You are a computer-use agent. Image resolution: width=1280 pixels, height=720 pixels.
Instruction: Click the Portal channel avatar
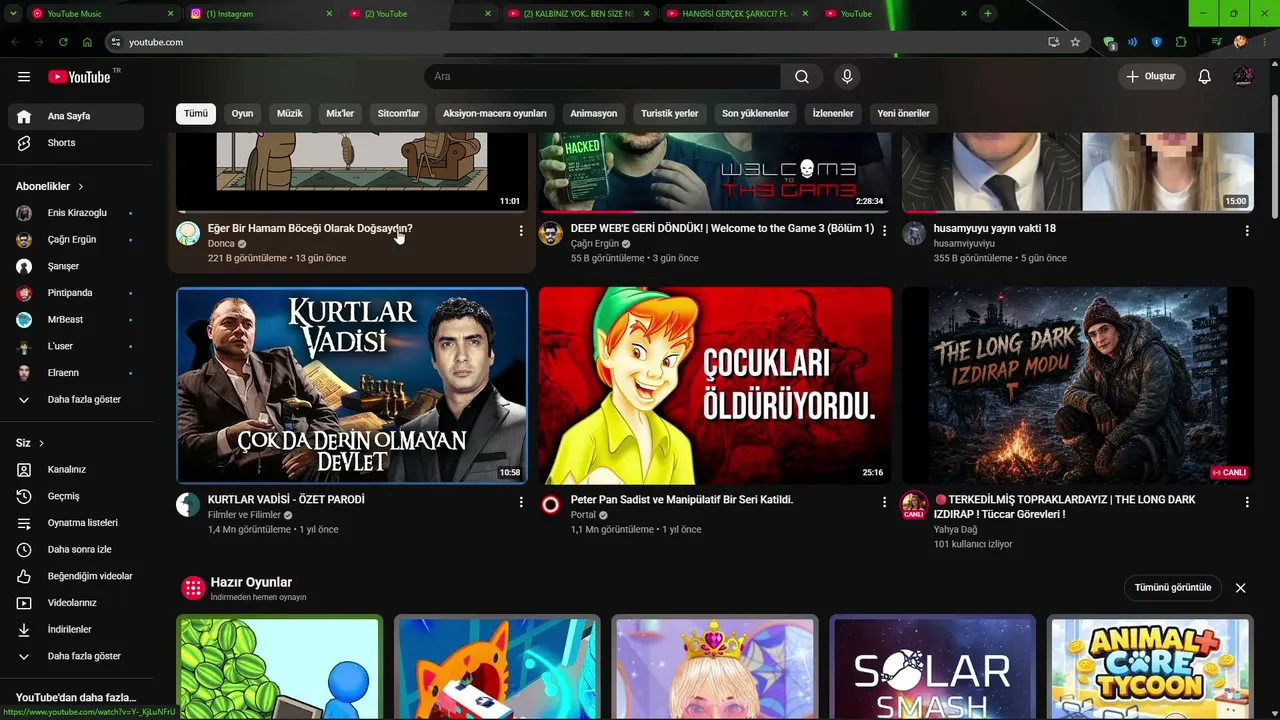(x=551, y=505)
